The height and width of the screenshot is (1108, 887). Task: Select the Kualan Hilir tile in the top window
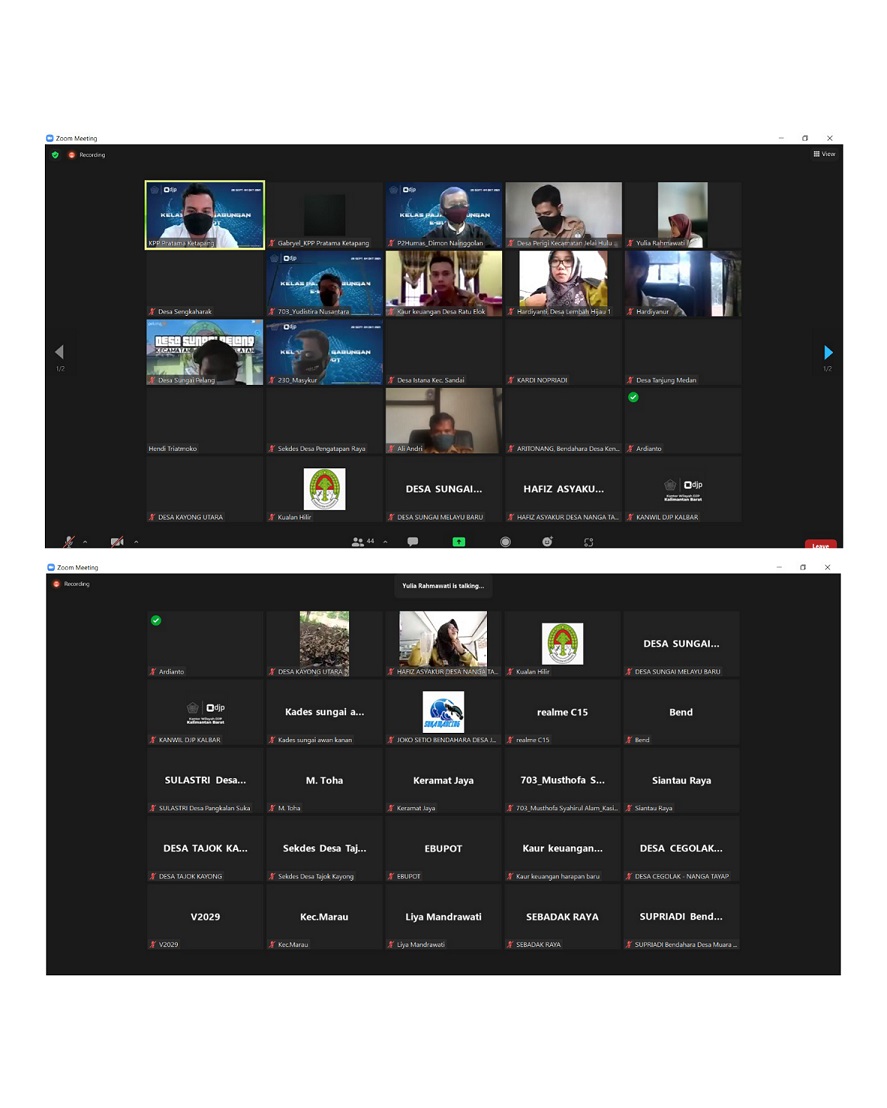[x=324, y=489]
